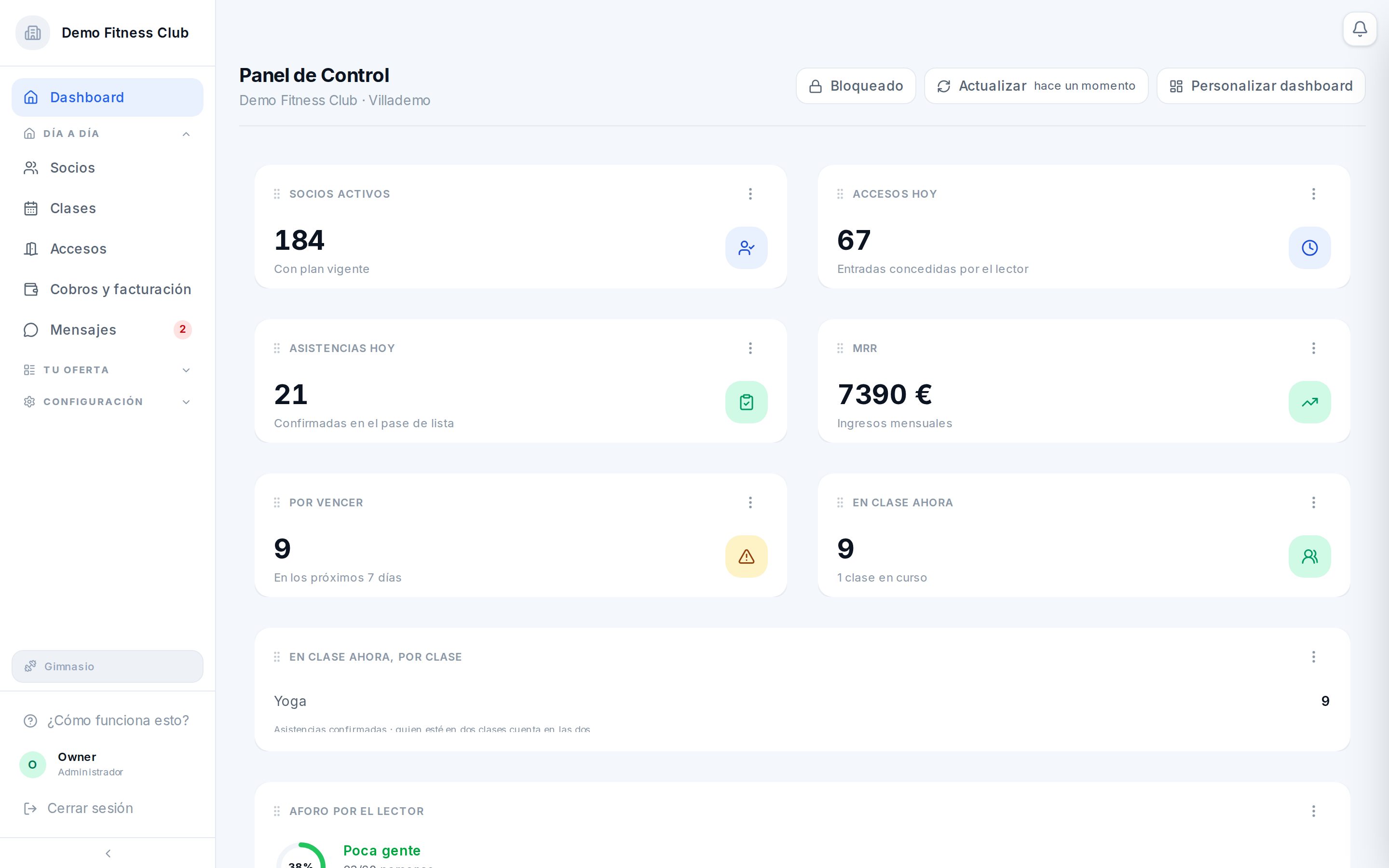1389x868 pixels.
Task: Click the user-check icon on Socios Activos
Action: click(x=746, y=248)
